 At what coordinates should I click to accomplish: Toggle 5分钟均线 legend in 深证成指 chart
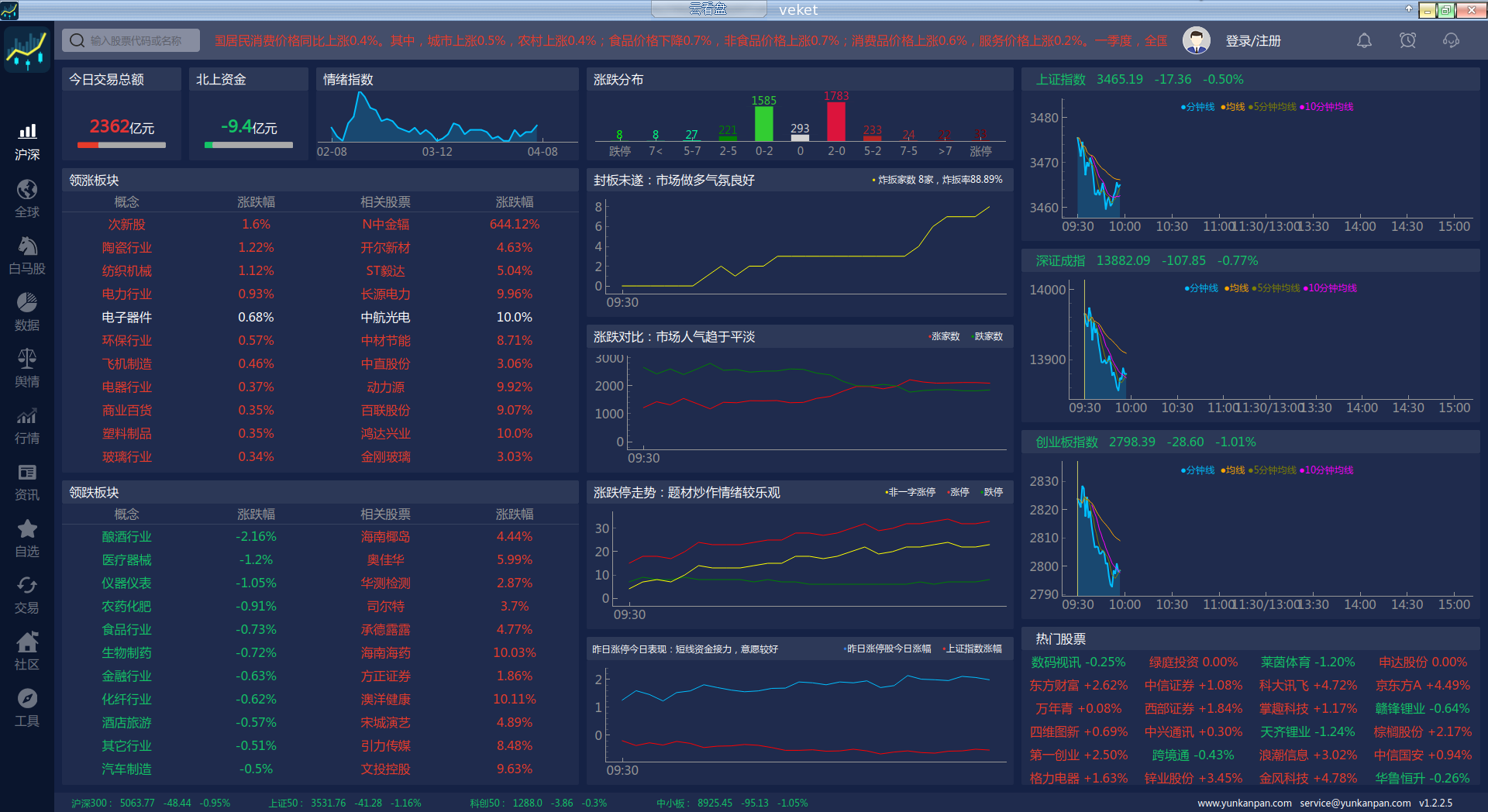coord(1276,288)
